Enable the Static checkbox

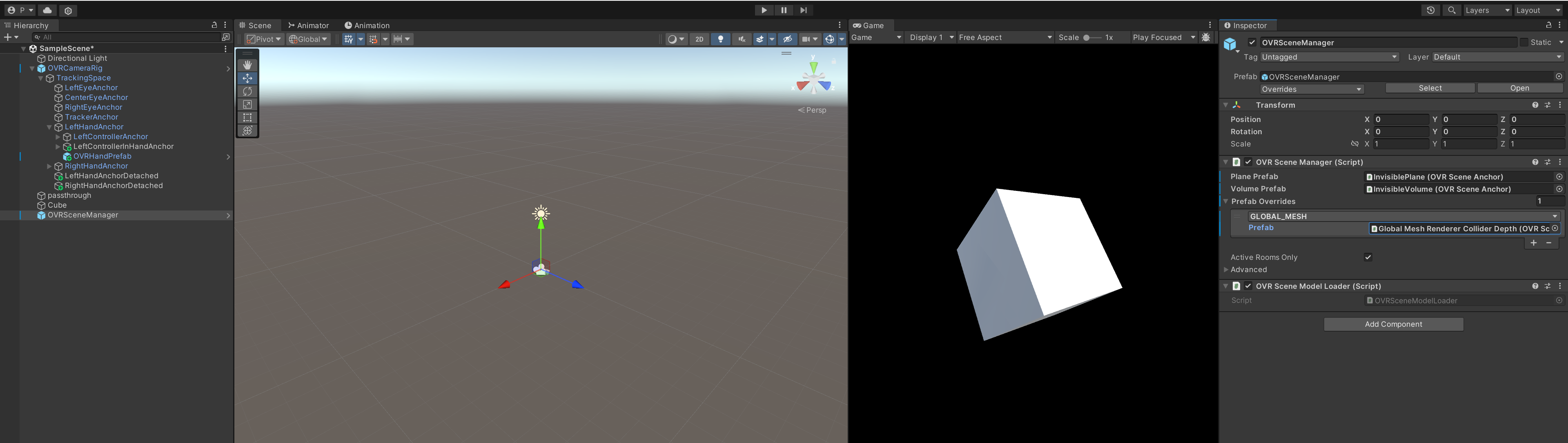[1524, 42]
